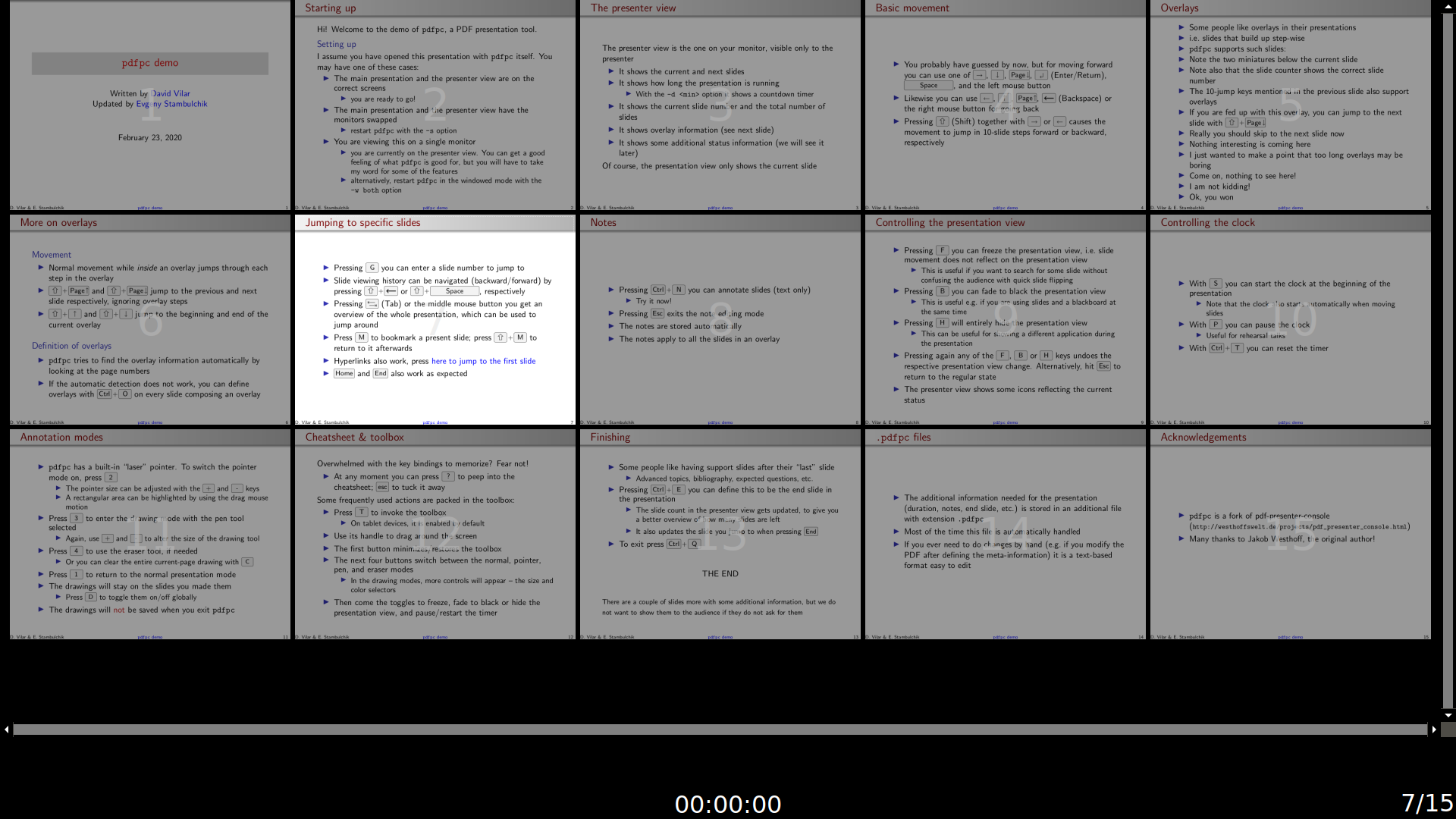The height and width of the screenshot is (819, 1456).
Task: Select the More on overlays slide
Action: point(150,320)
